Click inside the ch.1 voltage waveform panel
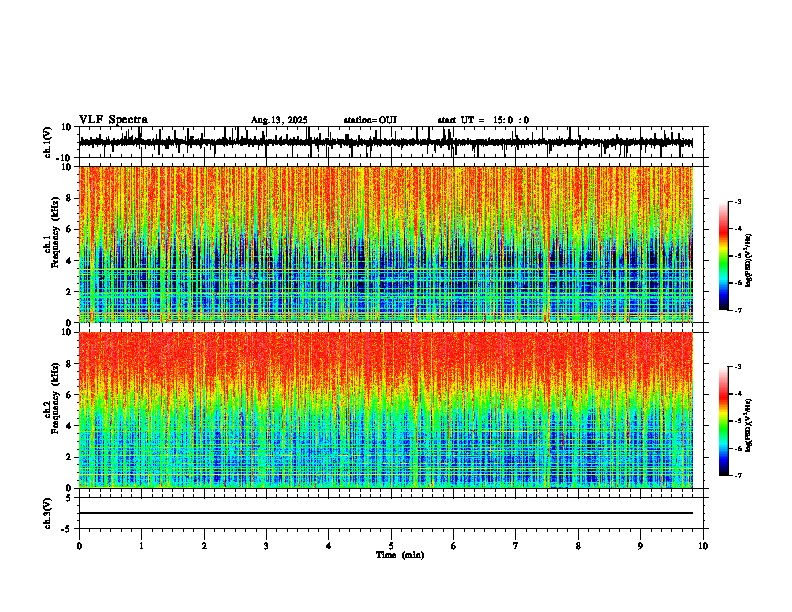 point(391,142)
